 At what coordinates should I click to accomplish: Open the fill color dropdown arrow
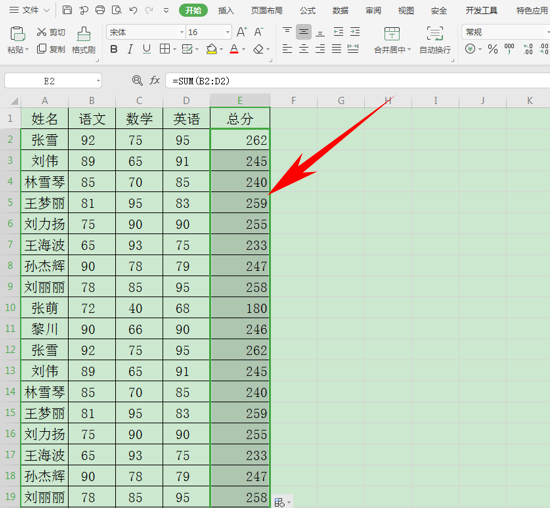(221, 49)
